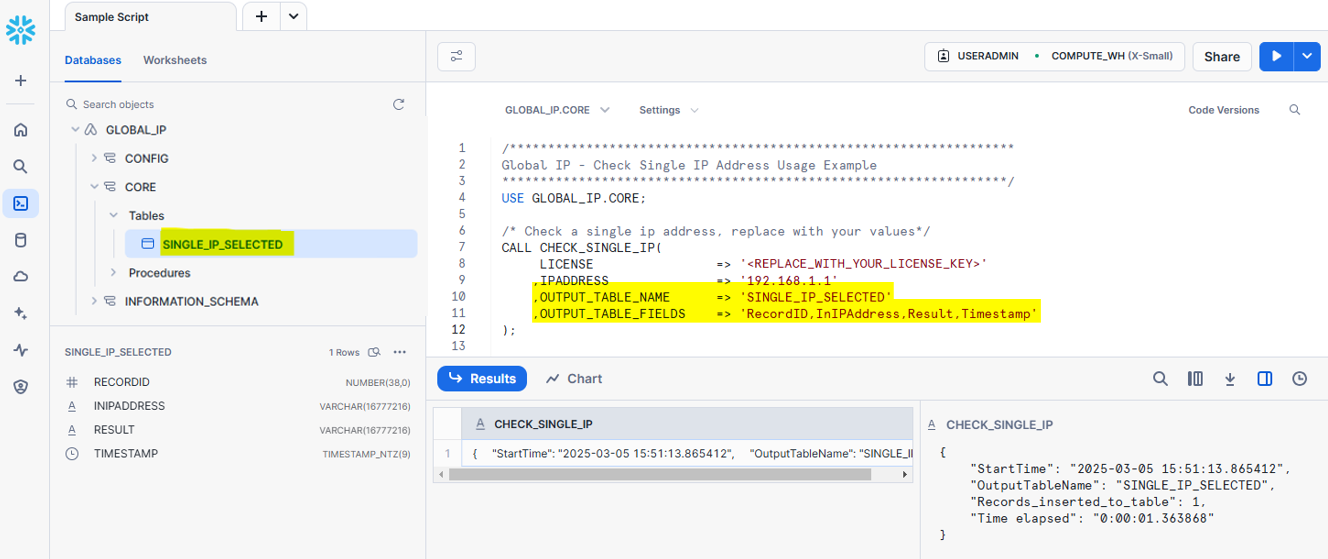Image resolution: width=1328 pixels, height=559 pixels.
Task: Expand the CONFIG schema
Action: pyautogui.click(x=94, y=158)
